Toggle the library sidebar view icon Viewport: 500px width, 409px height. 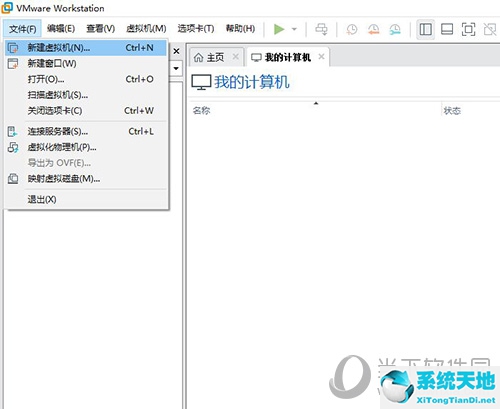pyautogui.click(x=426, y=29)
